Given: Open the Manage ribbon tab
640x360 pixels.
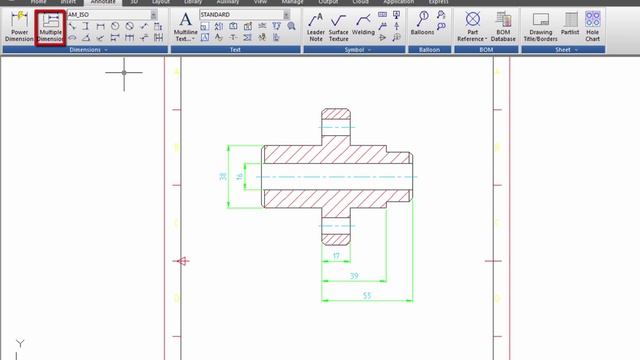Looking at the screenshot, I should click(293, 2).
